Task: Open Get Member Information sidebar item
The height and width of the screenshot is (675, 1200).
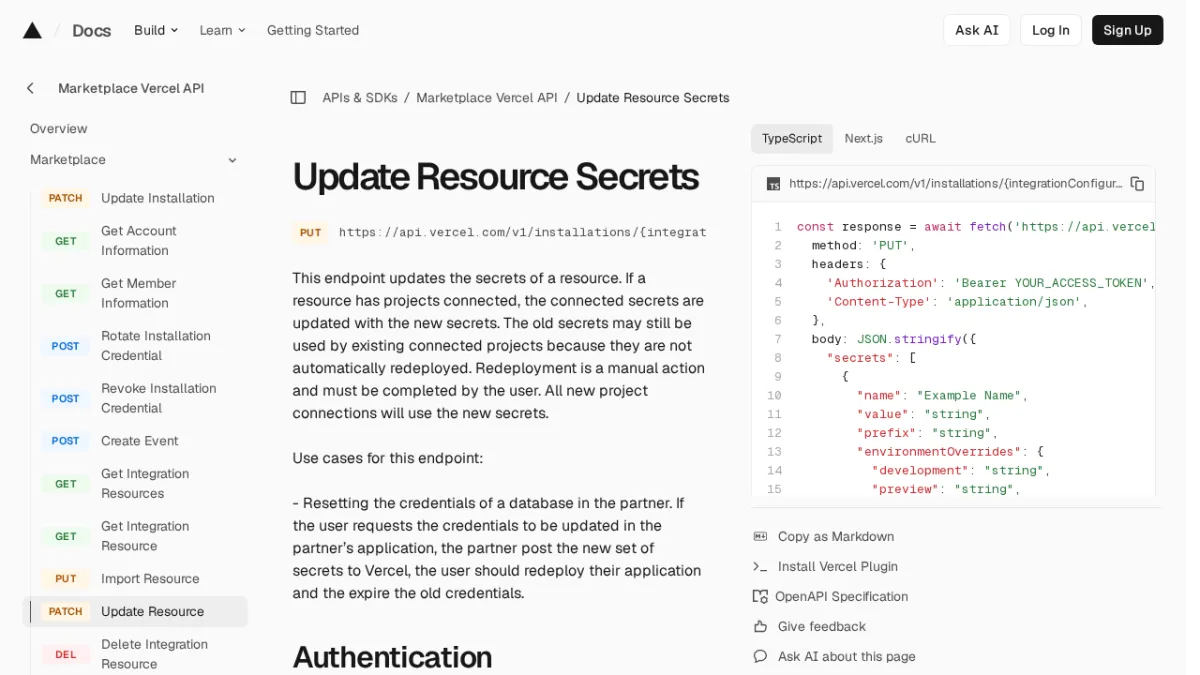Action: coord(139,293)
